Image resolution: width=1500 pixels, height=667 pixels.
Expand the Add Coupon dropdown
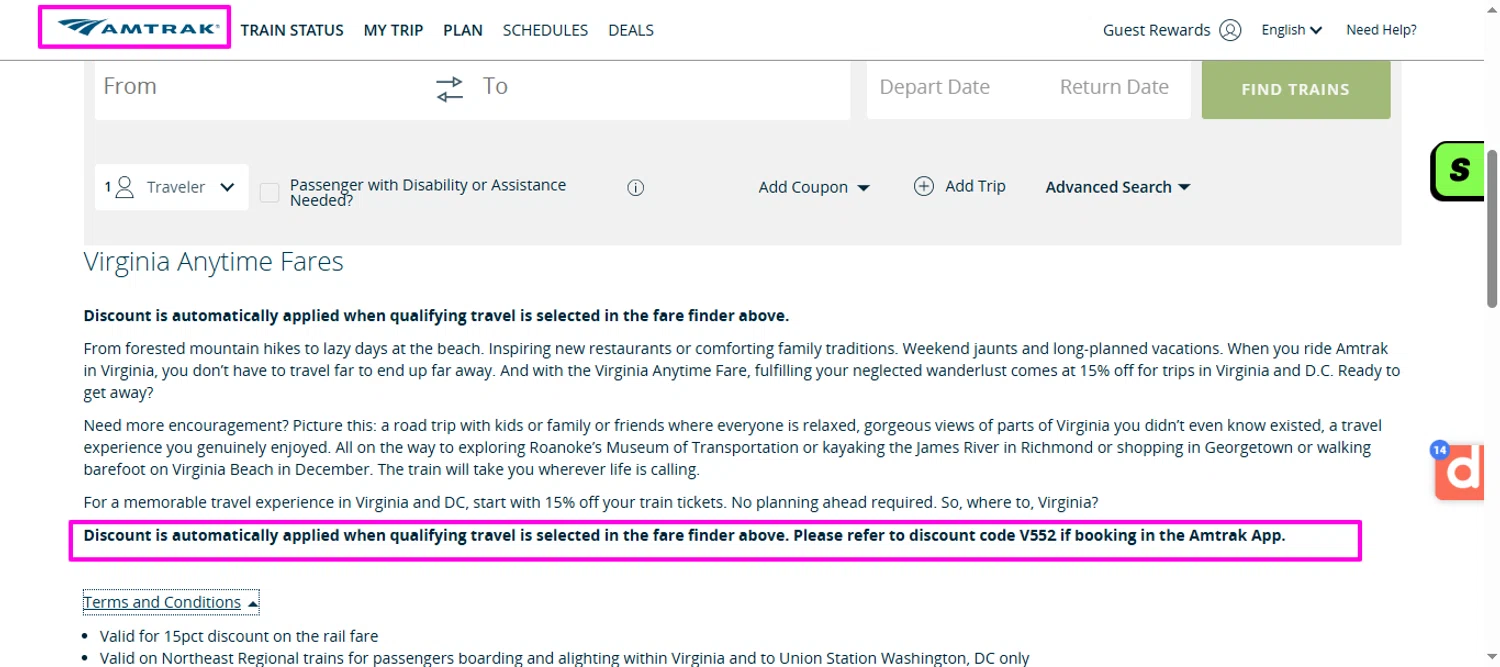pyautogui.click(x=814, y=187)
